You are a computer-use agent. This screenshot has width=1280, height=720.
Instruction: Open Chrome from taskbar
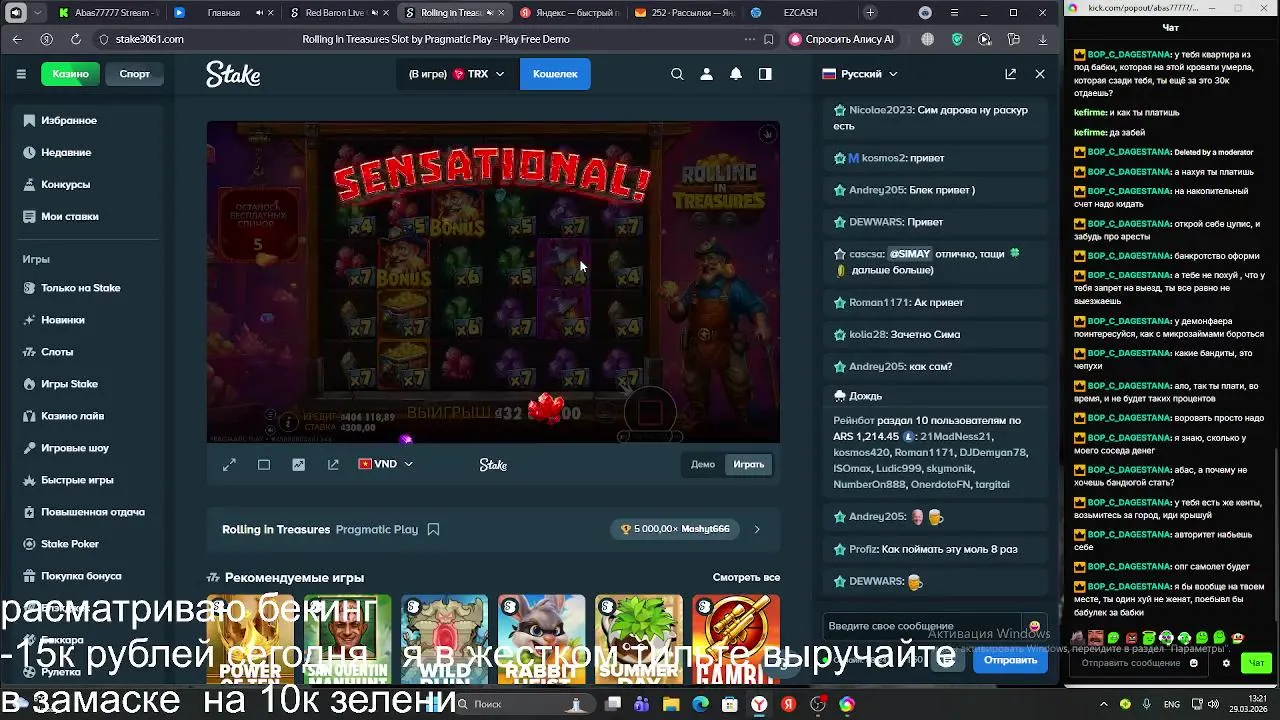(x=847, y=704)
